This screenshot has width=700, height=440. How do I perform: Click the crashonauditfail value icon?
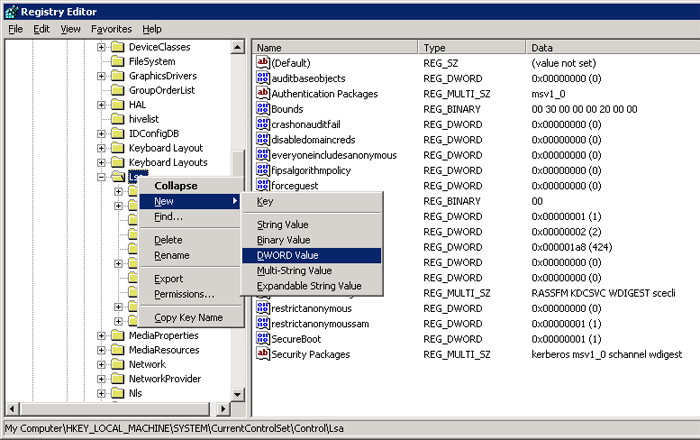pos(263,124)
